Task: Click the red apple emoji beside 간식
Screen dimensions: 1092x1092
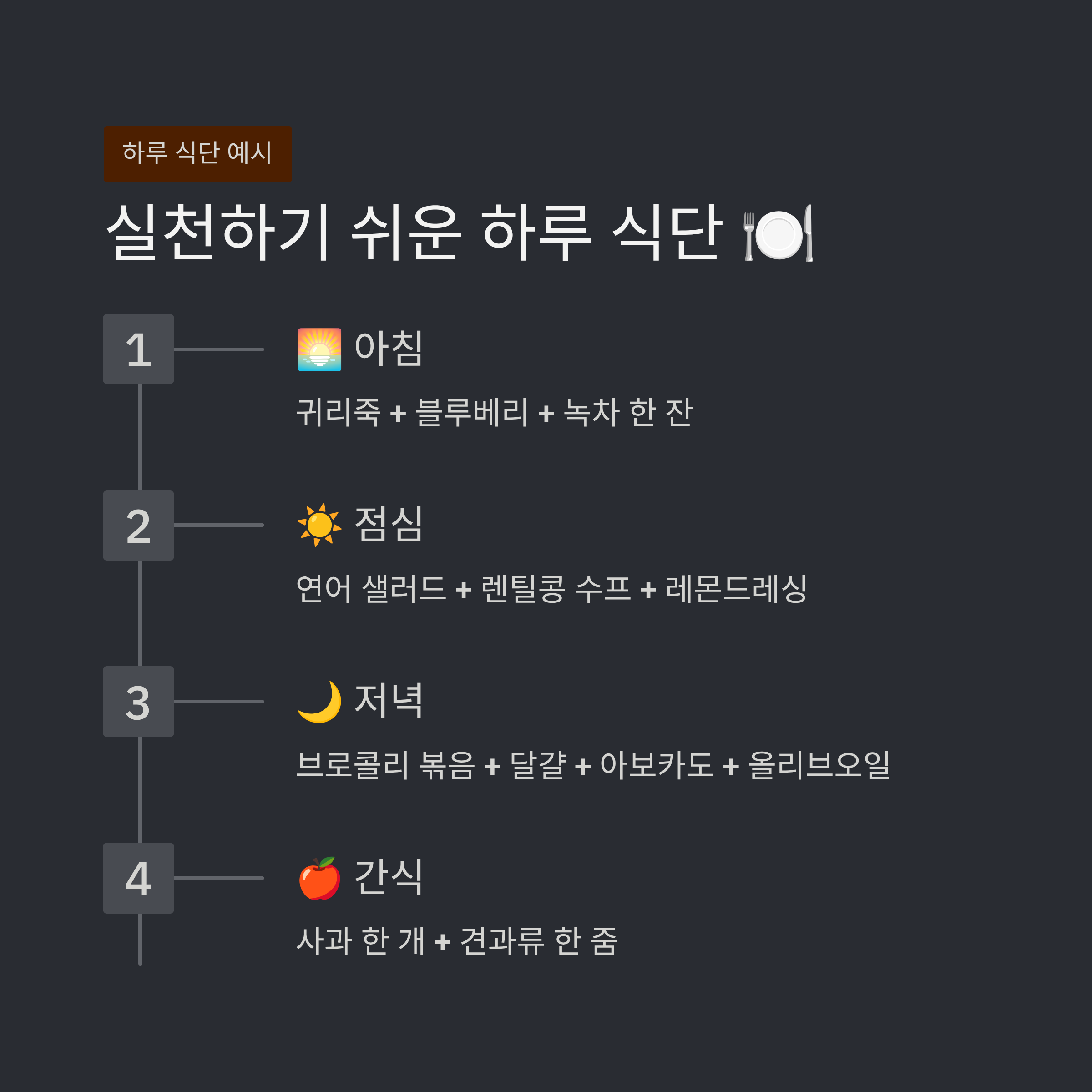Action: pyautogui.click(x=319, y=878)
